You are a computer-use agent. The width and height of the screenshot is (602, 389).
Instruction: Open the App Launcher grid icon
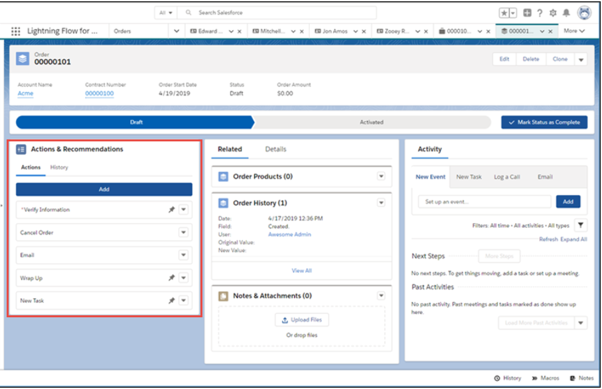click(x=15, y=31)
